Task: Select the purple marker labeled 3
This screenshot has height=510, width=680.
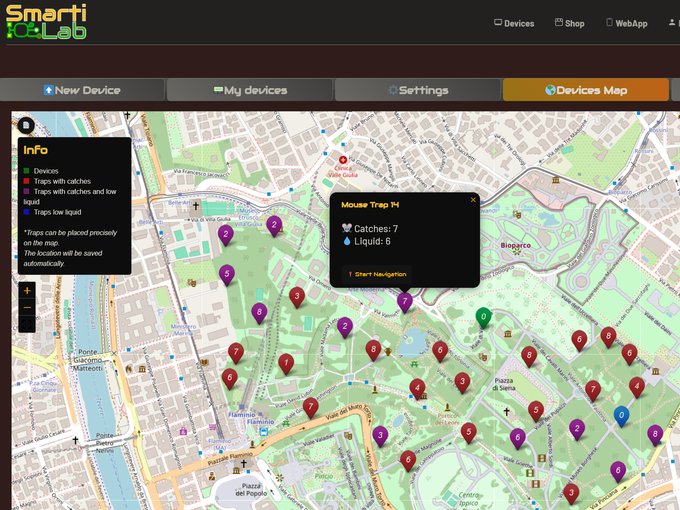Action: 380,435
